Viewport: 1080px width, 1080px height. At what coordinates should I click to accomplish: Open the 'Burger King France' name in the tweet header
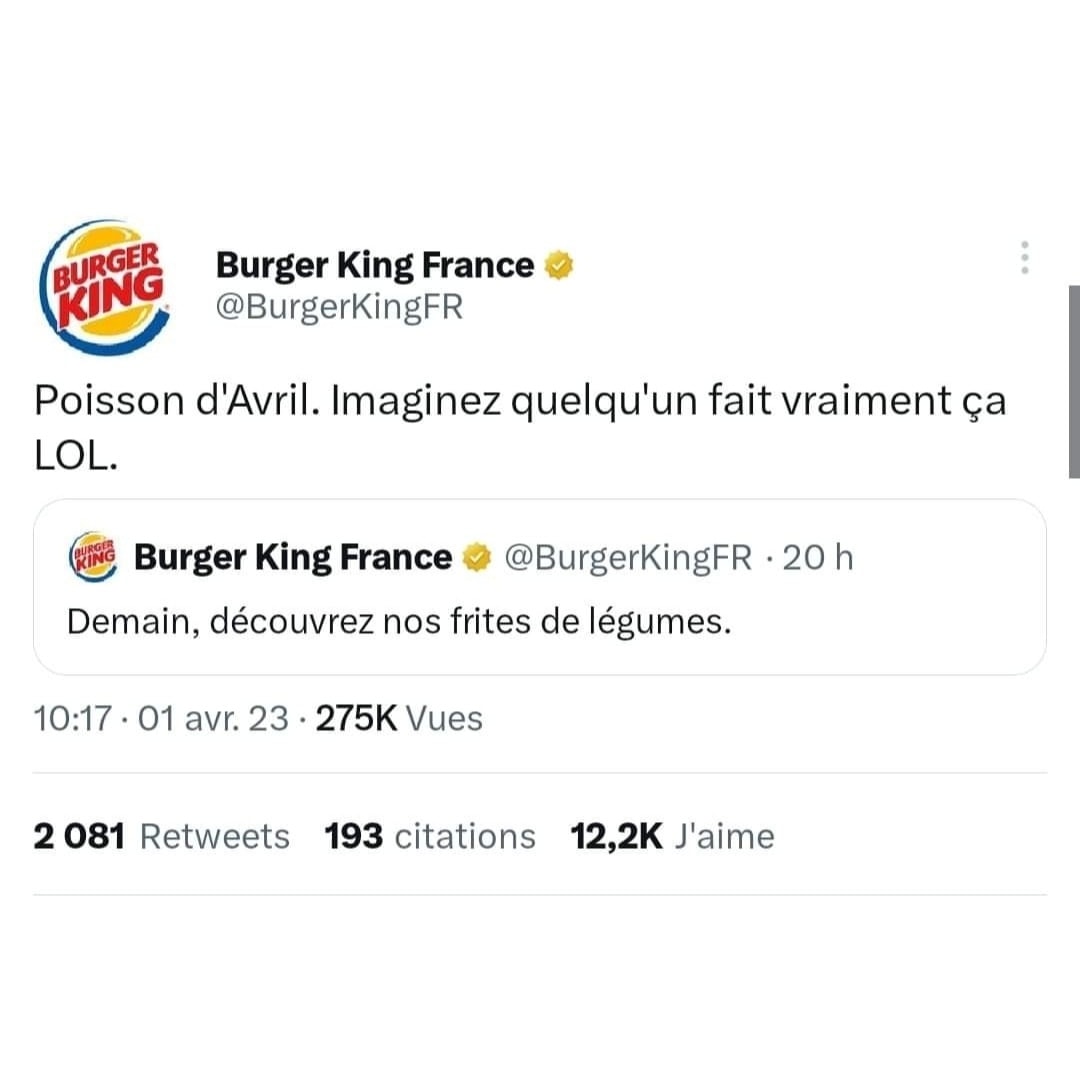pyautogui.click(x=375, y=266)
